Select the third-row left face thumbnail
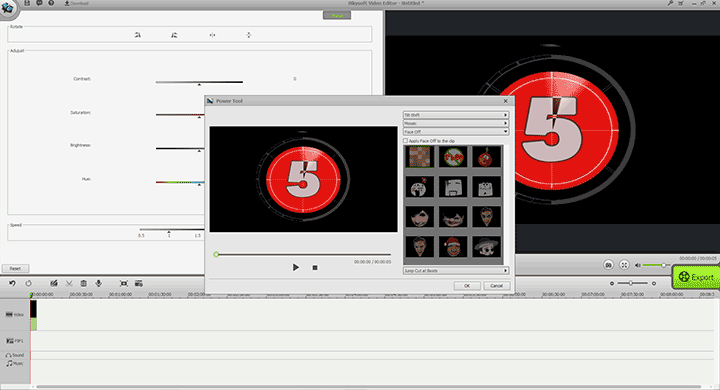 (420, 217)
